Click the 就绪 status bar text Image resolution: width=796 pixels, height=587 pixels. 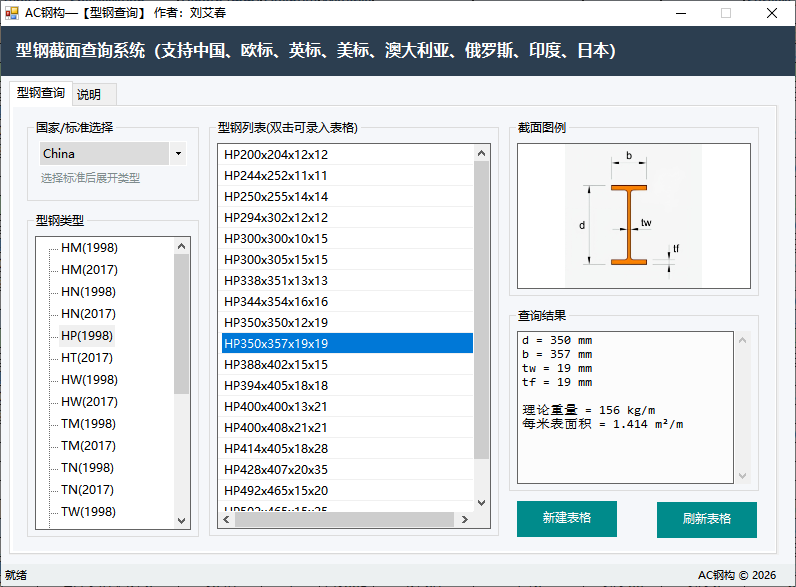pos(16,575)
